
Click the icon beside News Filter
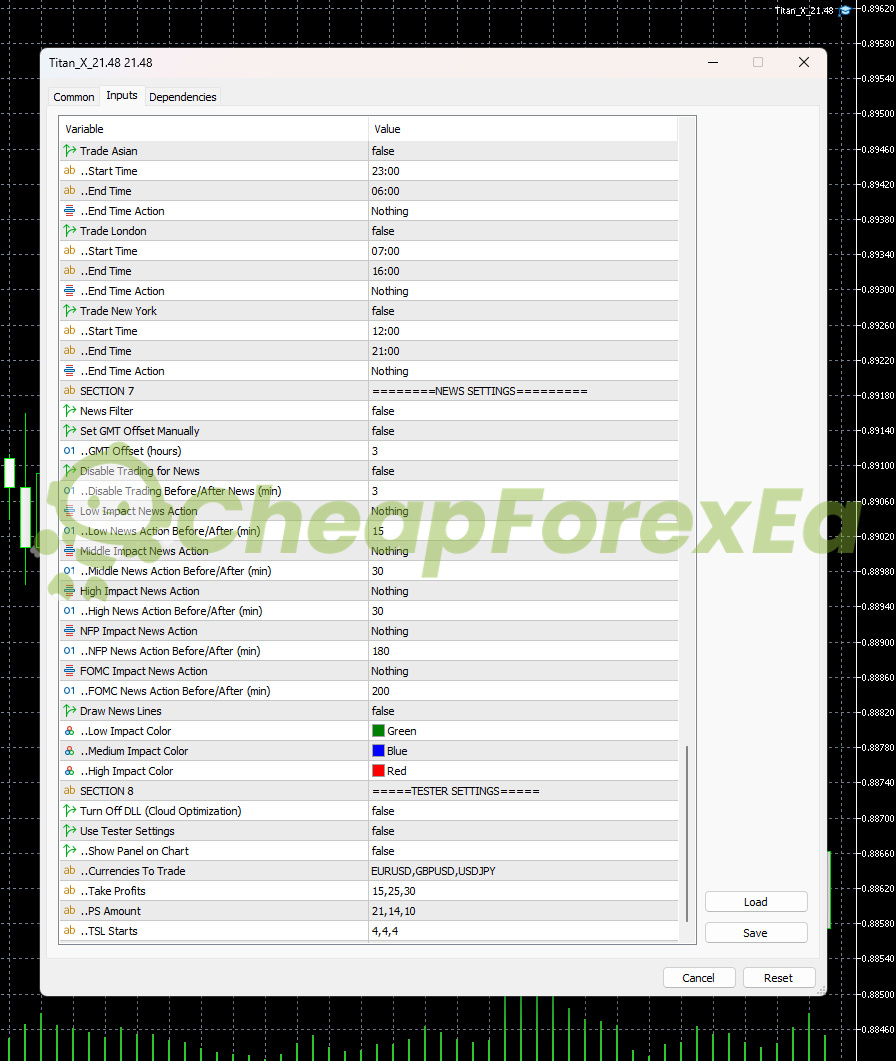coord(70,410)
